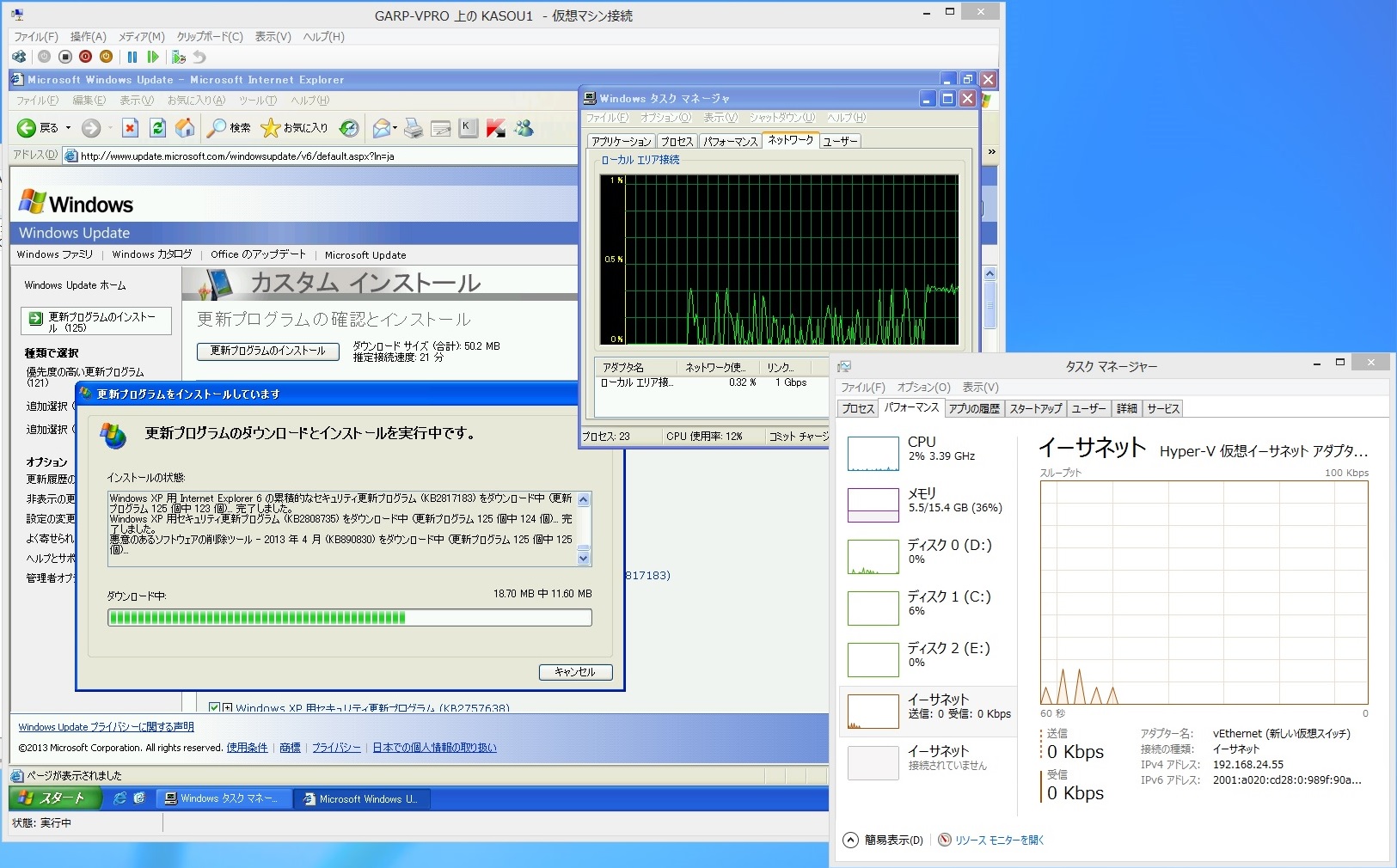Open the リソース モニターを開く link
This screenshot has height=868, width=1397.
coord(999,840)
